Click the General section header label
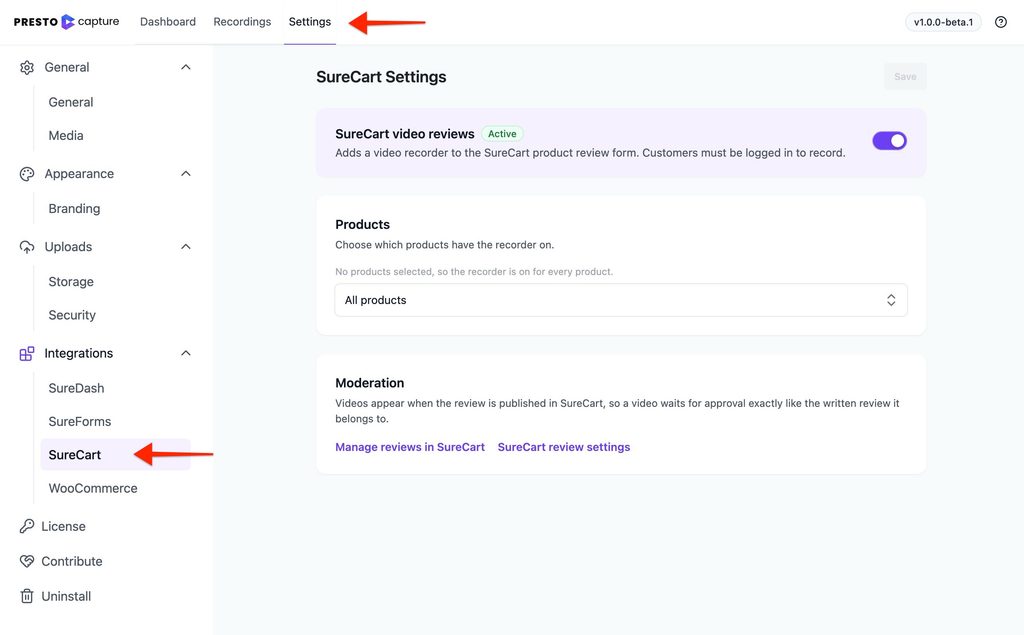 (67, 67)
